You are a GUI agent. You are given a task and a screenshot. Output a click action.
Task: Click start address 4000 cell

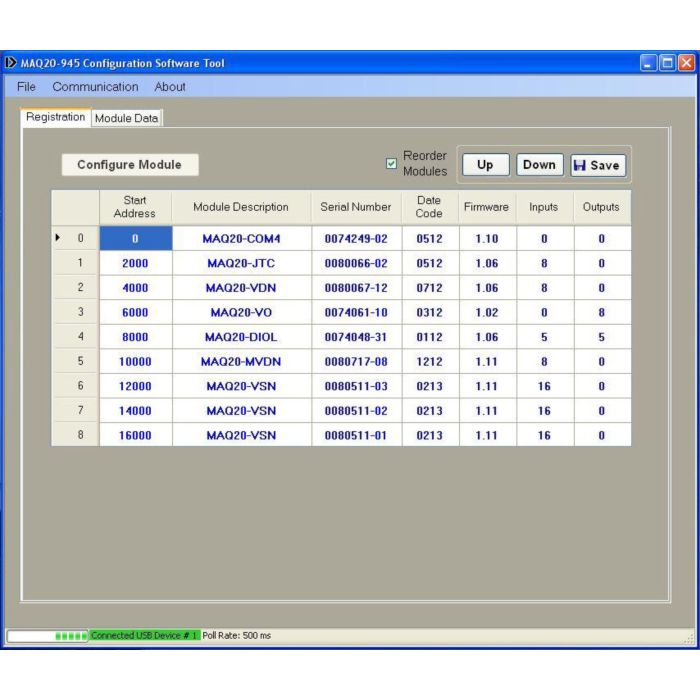click(136, 288)
